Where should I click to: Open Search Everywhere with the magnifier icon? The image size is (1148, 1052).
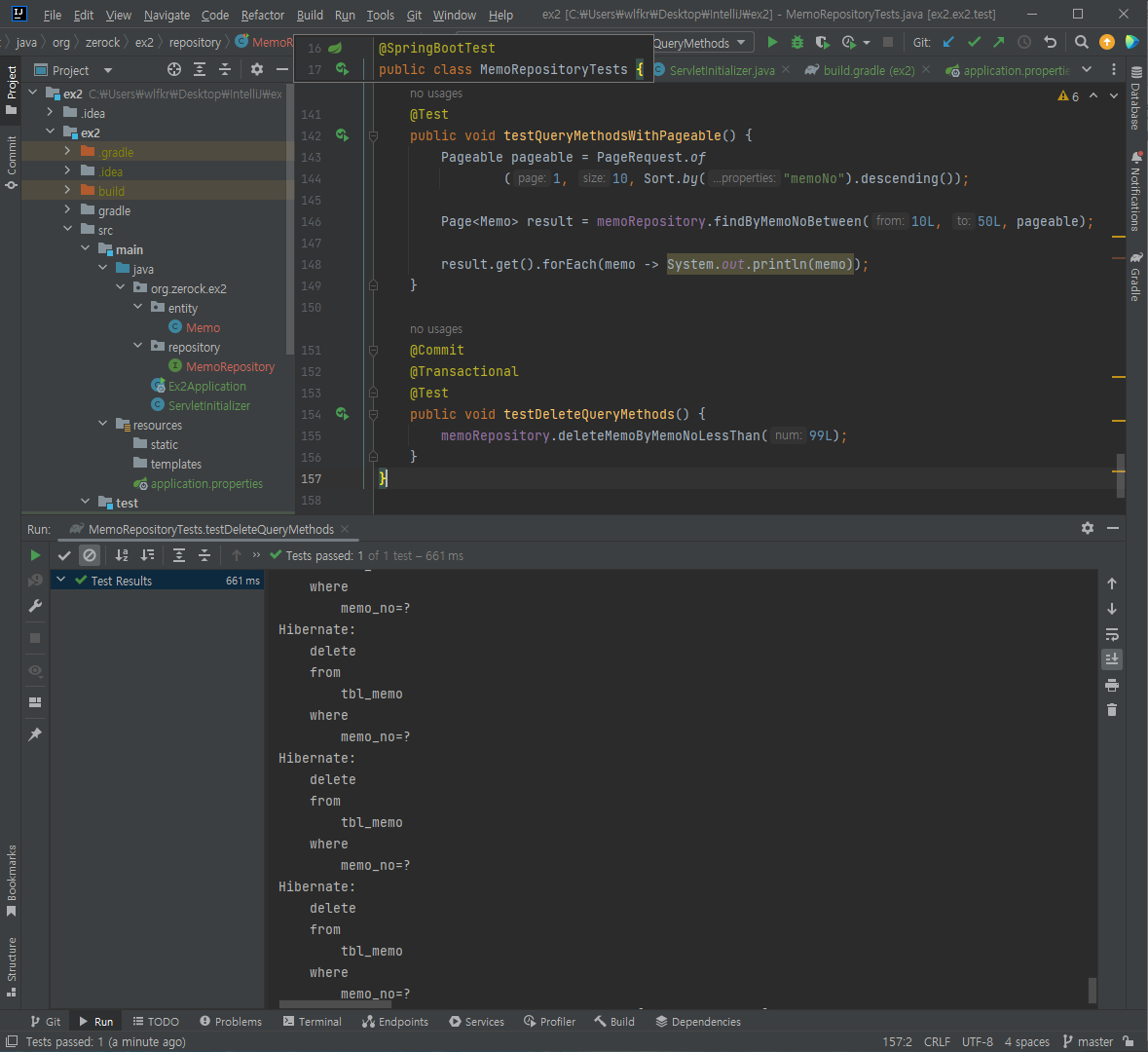click(x=1082, y=43)
